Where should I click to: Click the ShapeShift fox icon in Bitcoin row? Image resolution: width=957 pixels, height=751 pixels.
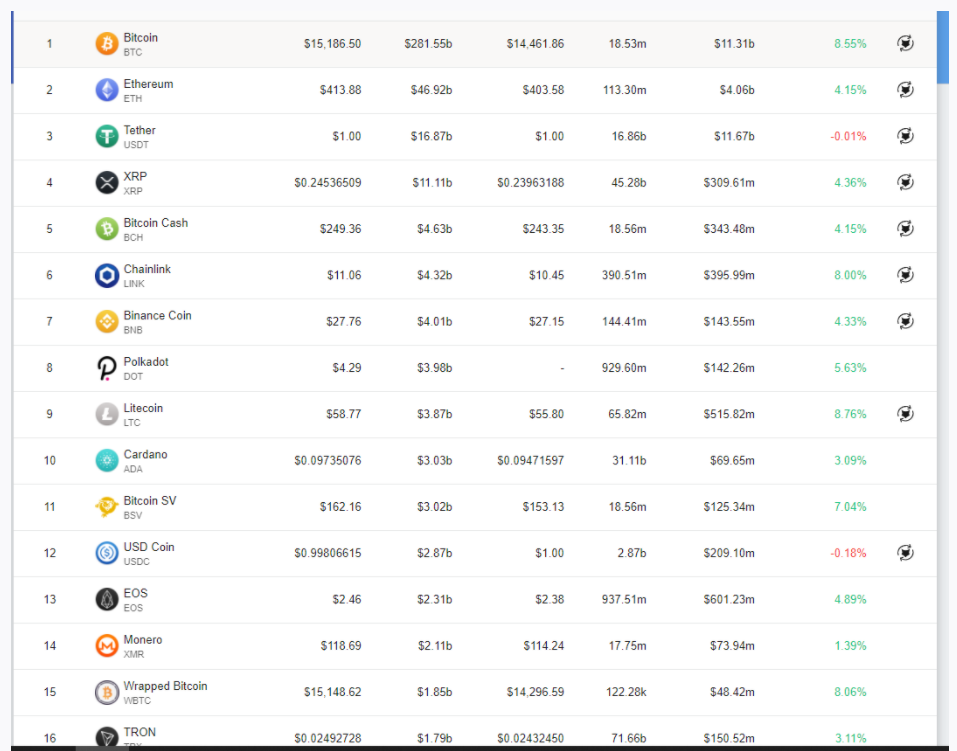[906, 43]
